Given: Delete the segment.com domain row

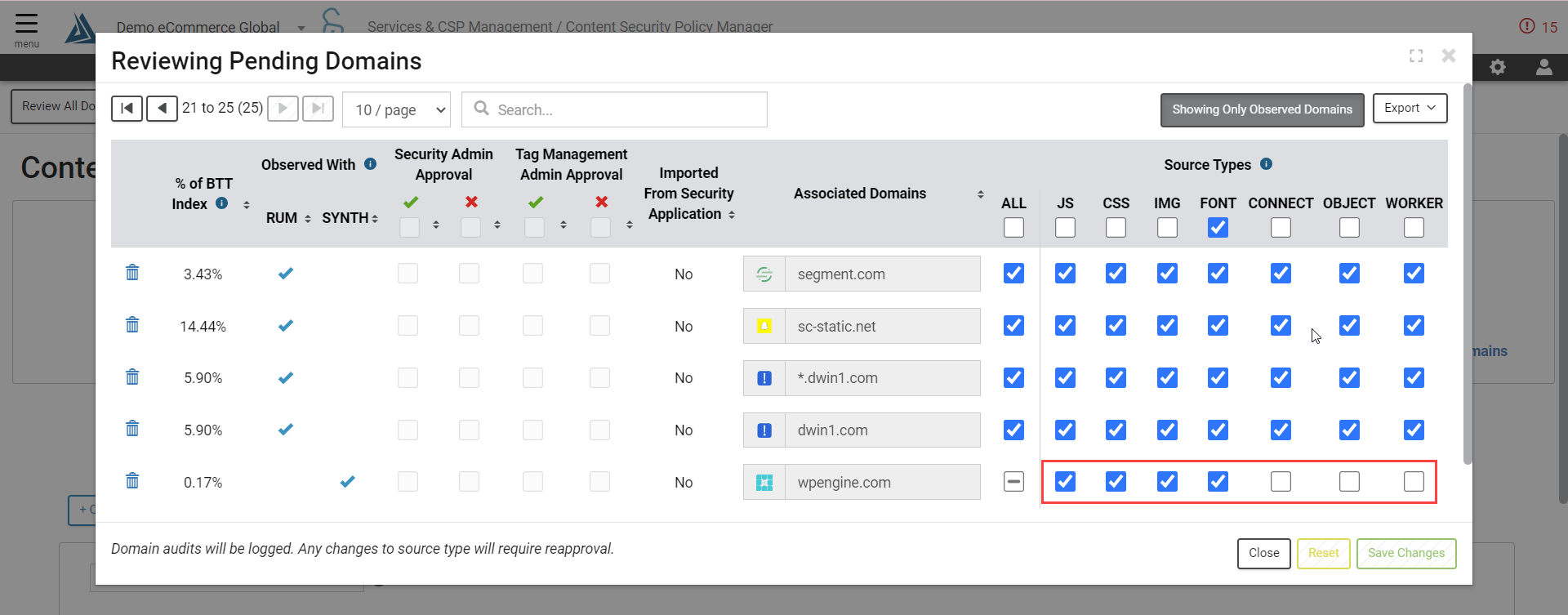Looking at the screenshot, I should pos(132,273).
